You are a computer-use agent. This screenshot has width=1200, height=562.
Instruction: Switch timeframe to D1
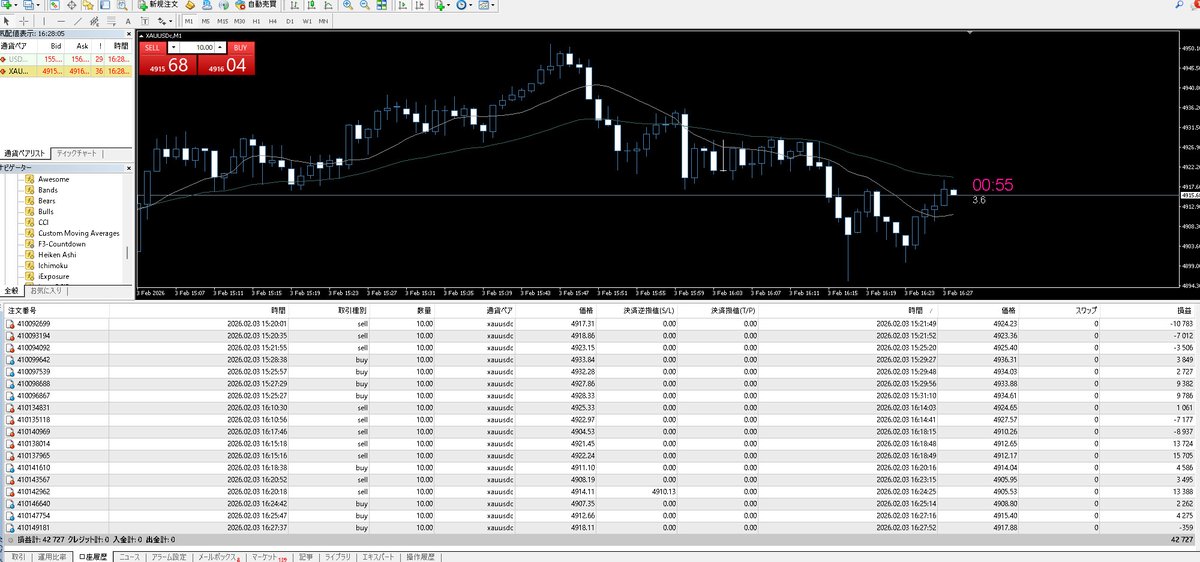click(x=290, y=21)
